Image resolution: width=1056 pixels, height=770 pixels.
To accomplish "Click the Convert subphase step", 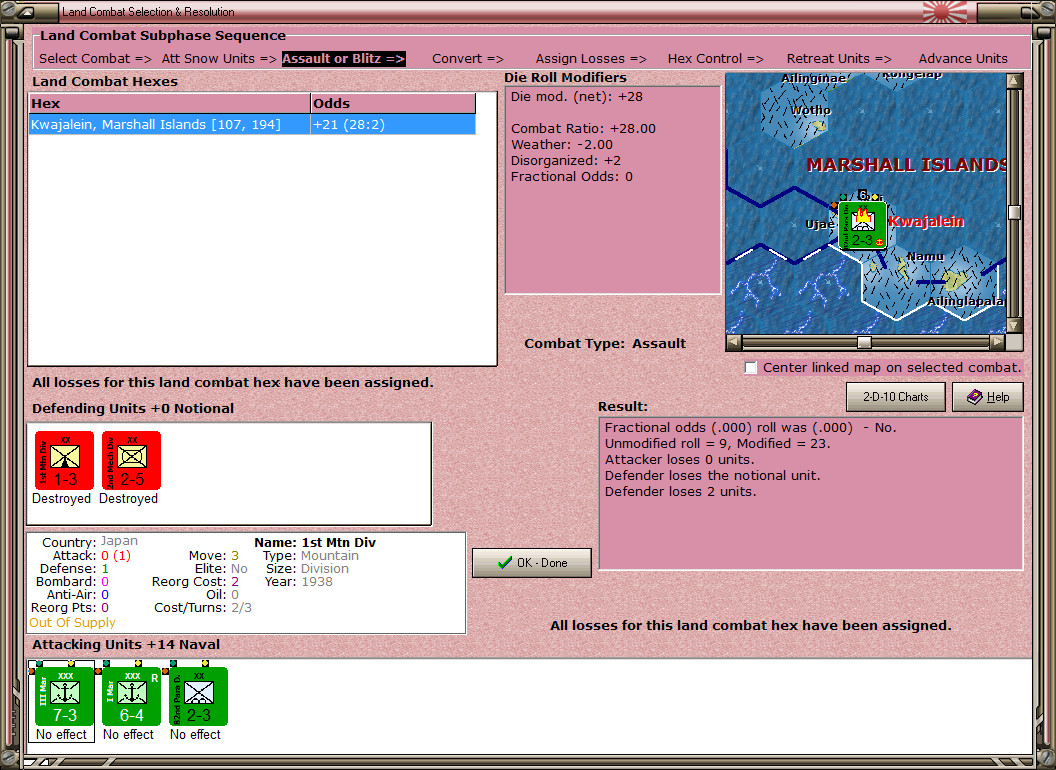I will pos(467,59).
